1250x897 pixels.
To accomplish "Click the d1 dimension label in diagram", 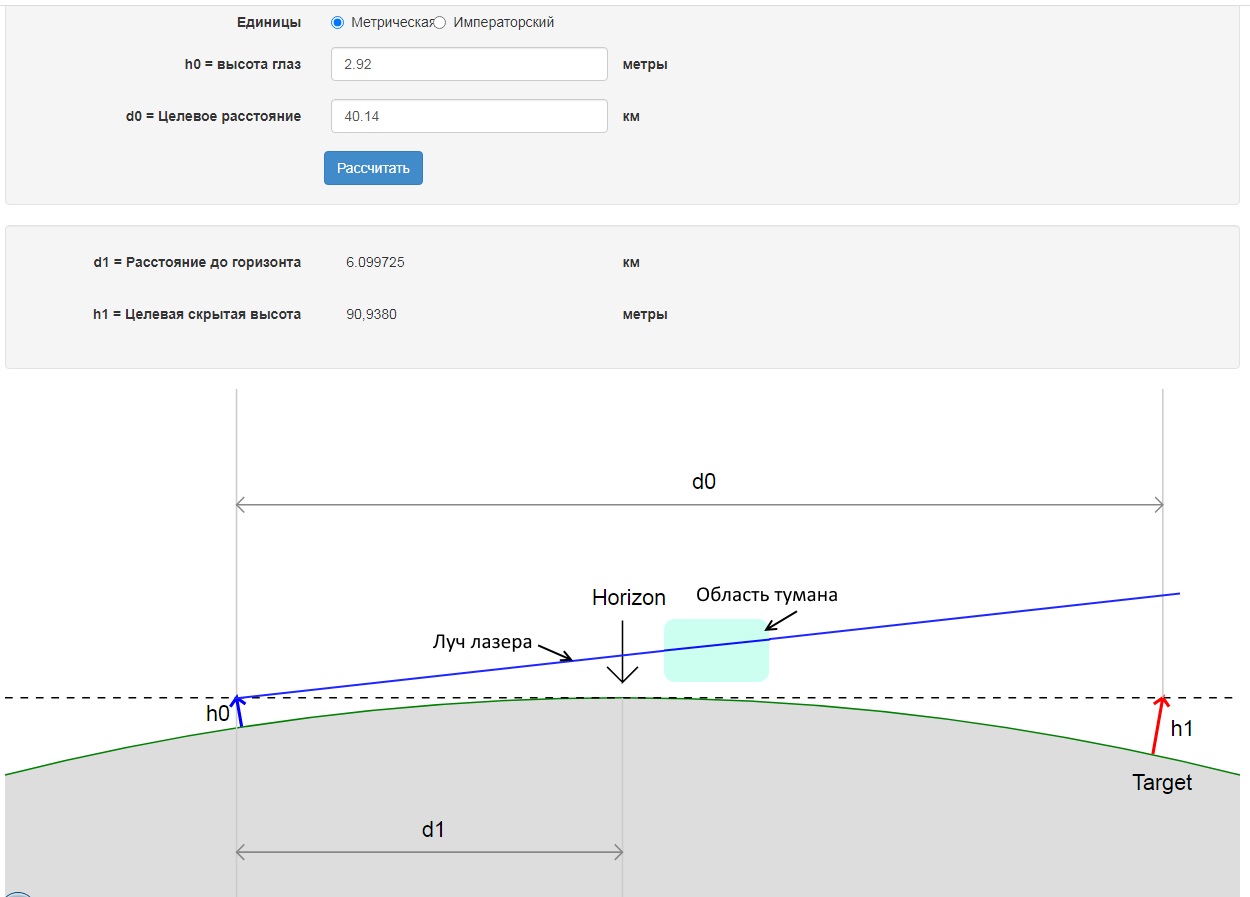I will tap(432, 829).
